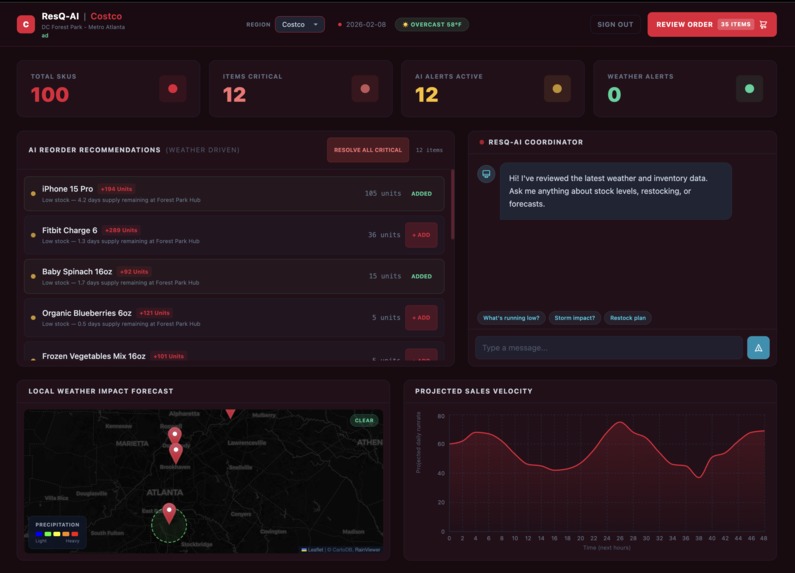Image resolution: width=795 pixels, height=573 pixels.
Task: Click the yellow dot icon on AI Alerts Active card
Action: pyautogui.click(x=557, y=89)
